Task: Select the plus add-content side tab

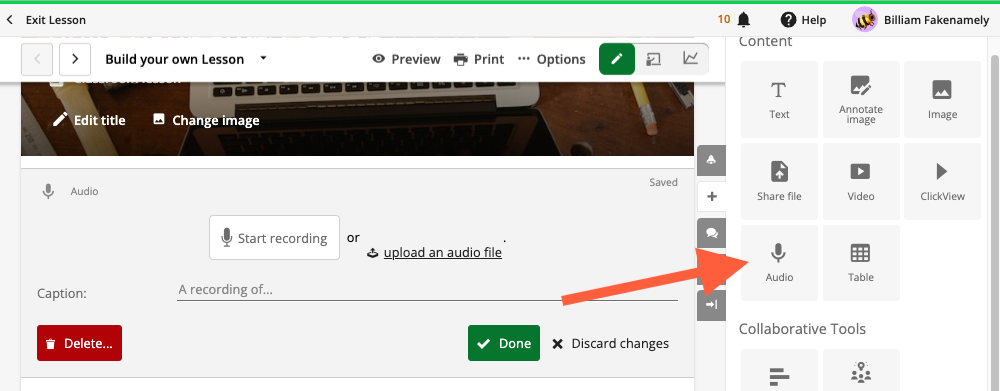Action: tap(712, 196)
